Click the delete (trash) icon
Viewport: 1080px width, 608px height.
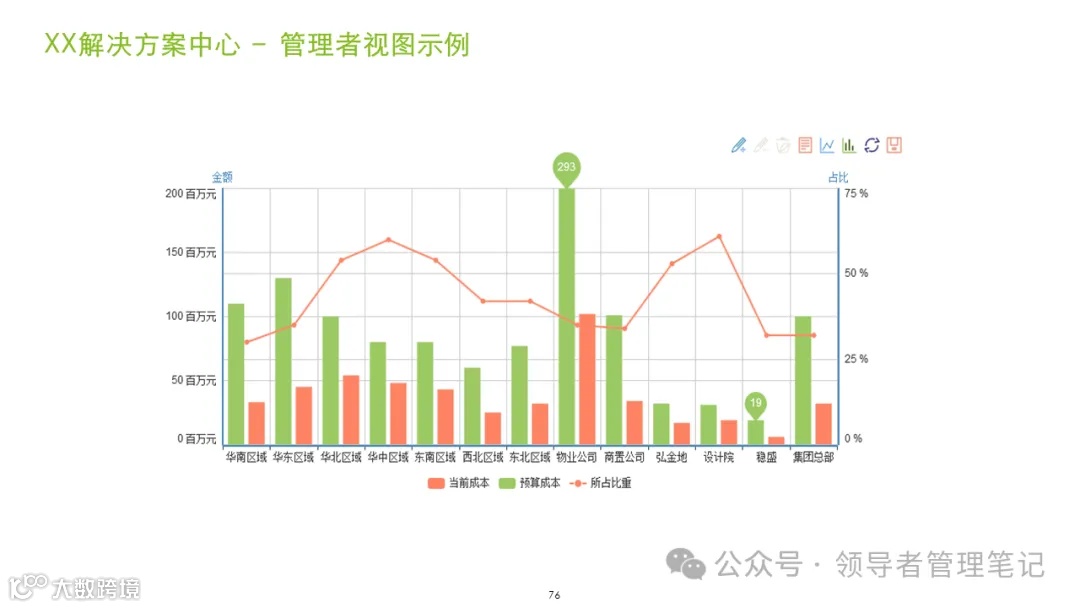782,145
